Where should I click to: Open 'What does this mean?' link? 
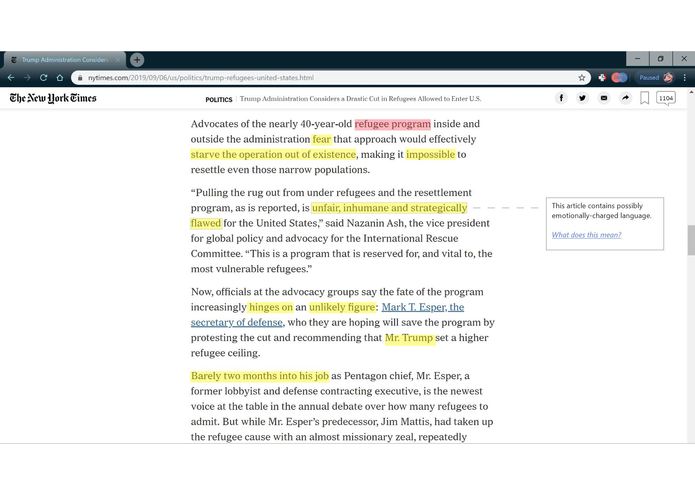[x=586, y=235]
